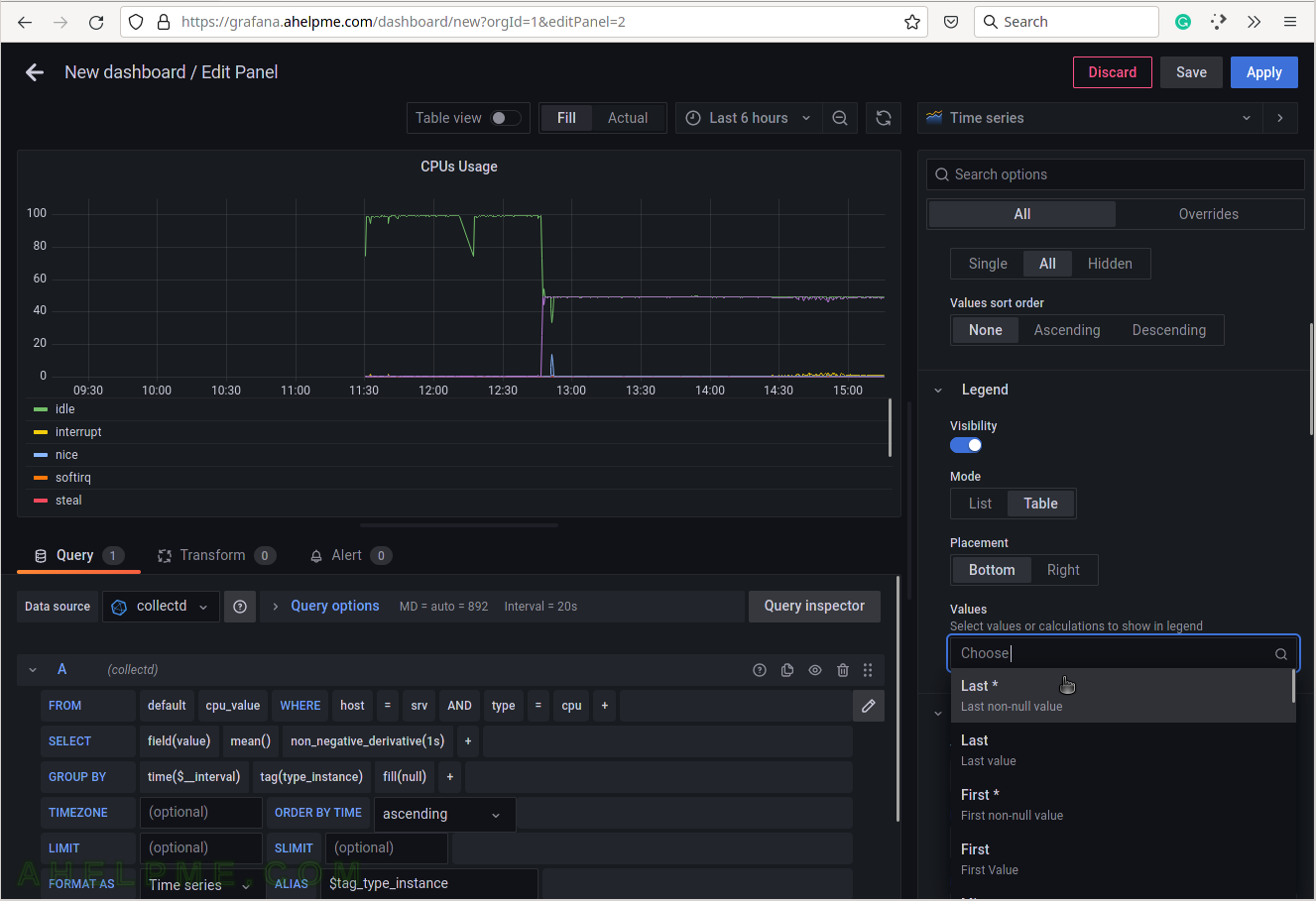Zoom out the time range
Viewport: 1316px width, 901px height.
tap(840, 118)
